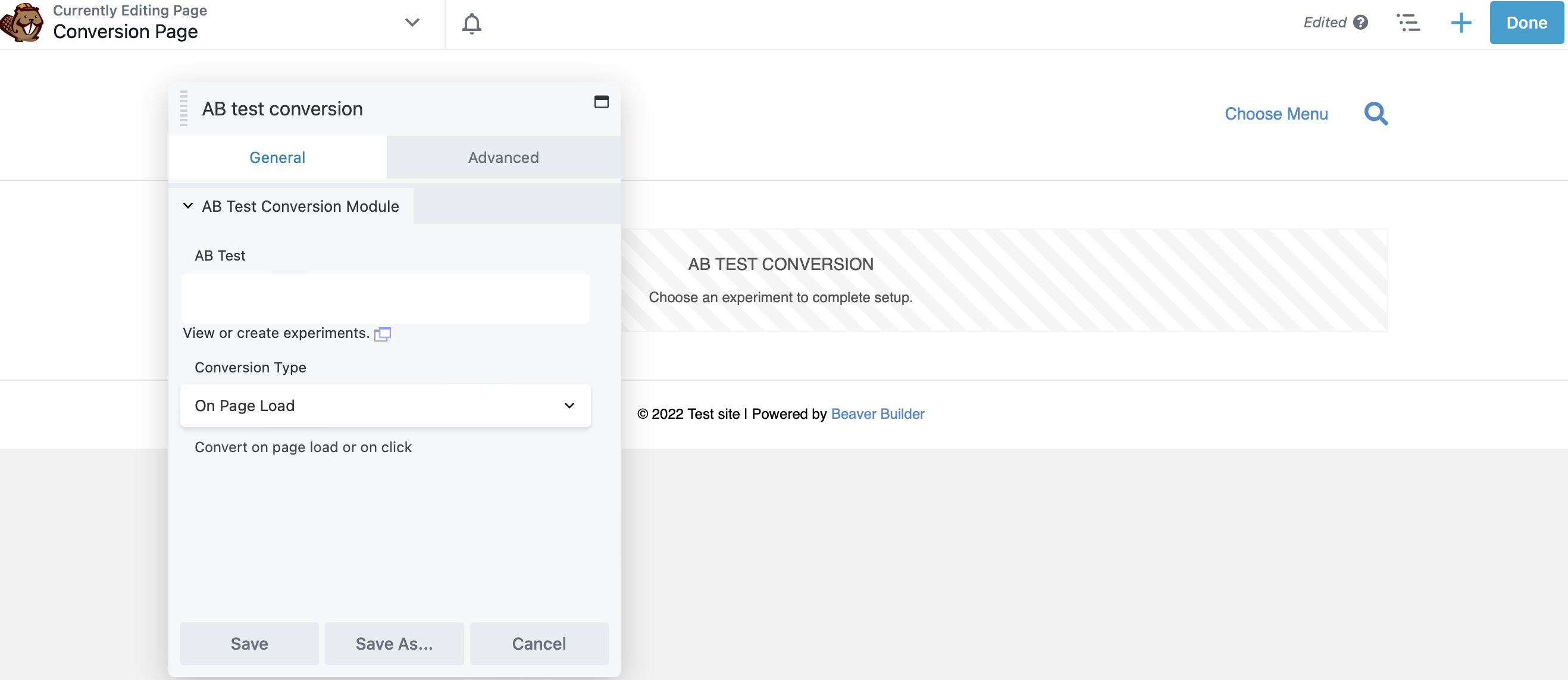Click the Beaver Builder logo icon
Image resolution: width=1568 pixels, height=680 pixels.
(23, 23)
